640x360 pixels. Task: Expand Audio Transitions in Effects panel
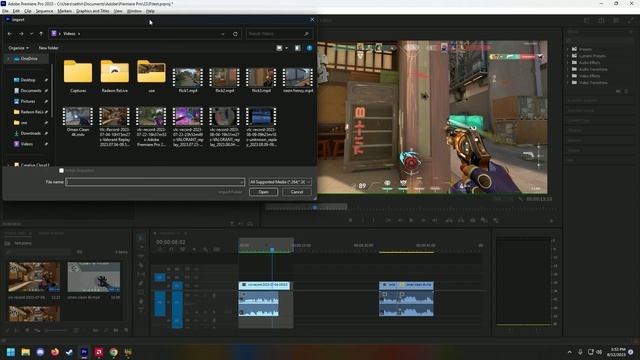[x=568, y=69]
